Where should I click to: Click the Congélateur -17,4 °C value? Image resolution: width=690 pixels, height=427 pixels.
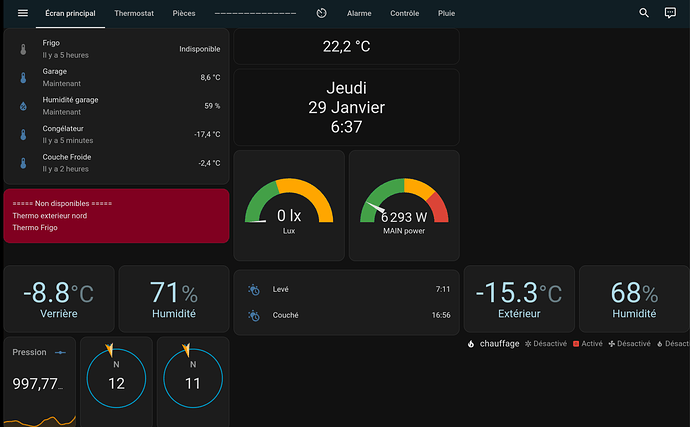point(207,134)
